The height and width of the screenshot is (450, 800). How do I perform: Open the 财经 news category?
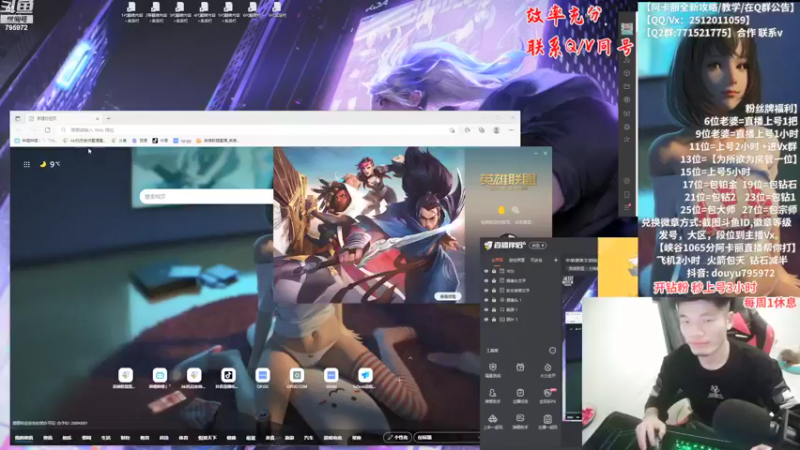[125, 438]
